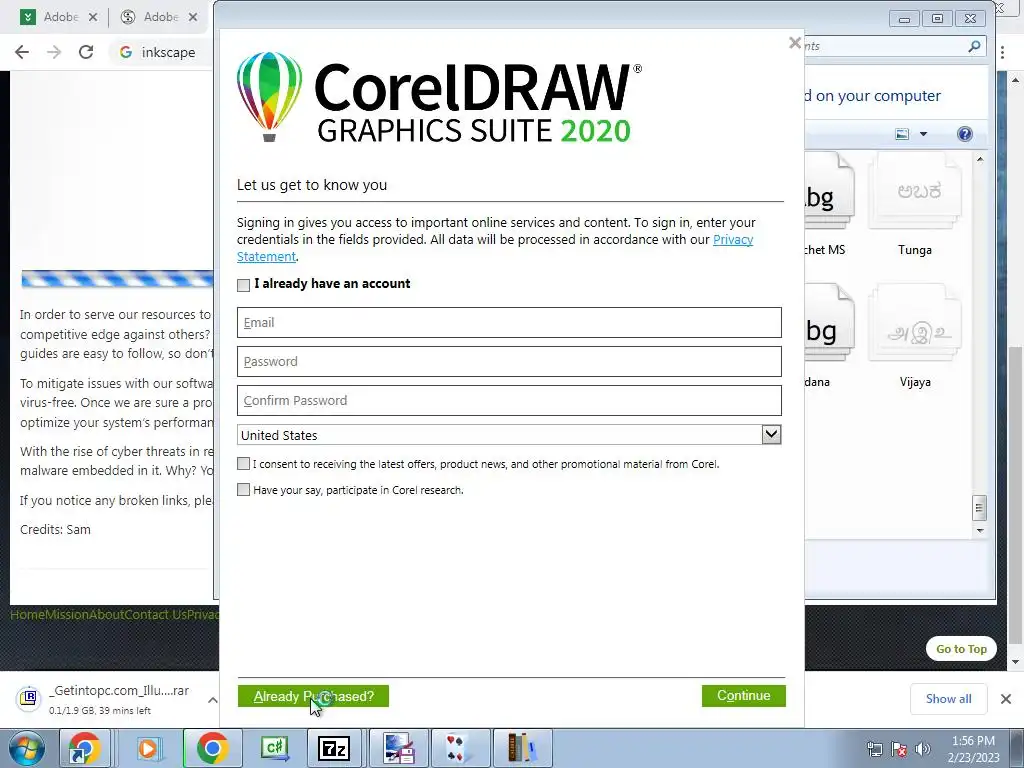Close the first Adobe Chrome tab
The height and width of the screenshot is (768, 1024).
(93, 18)
